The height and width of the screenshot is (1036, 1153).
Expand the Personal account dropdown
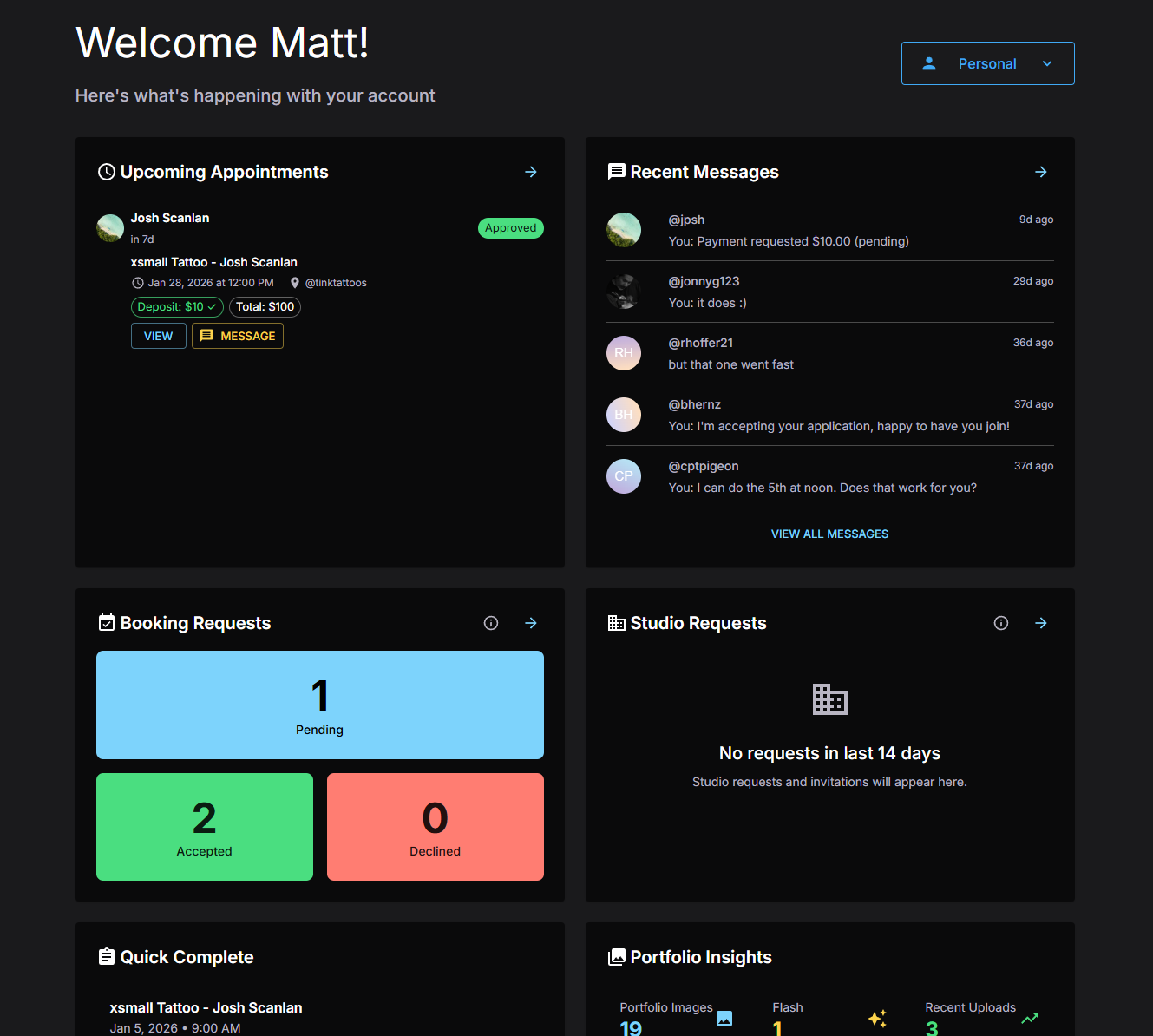tap(987, 63)
